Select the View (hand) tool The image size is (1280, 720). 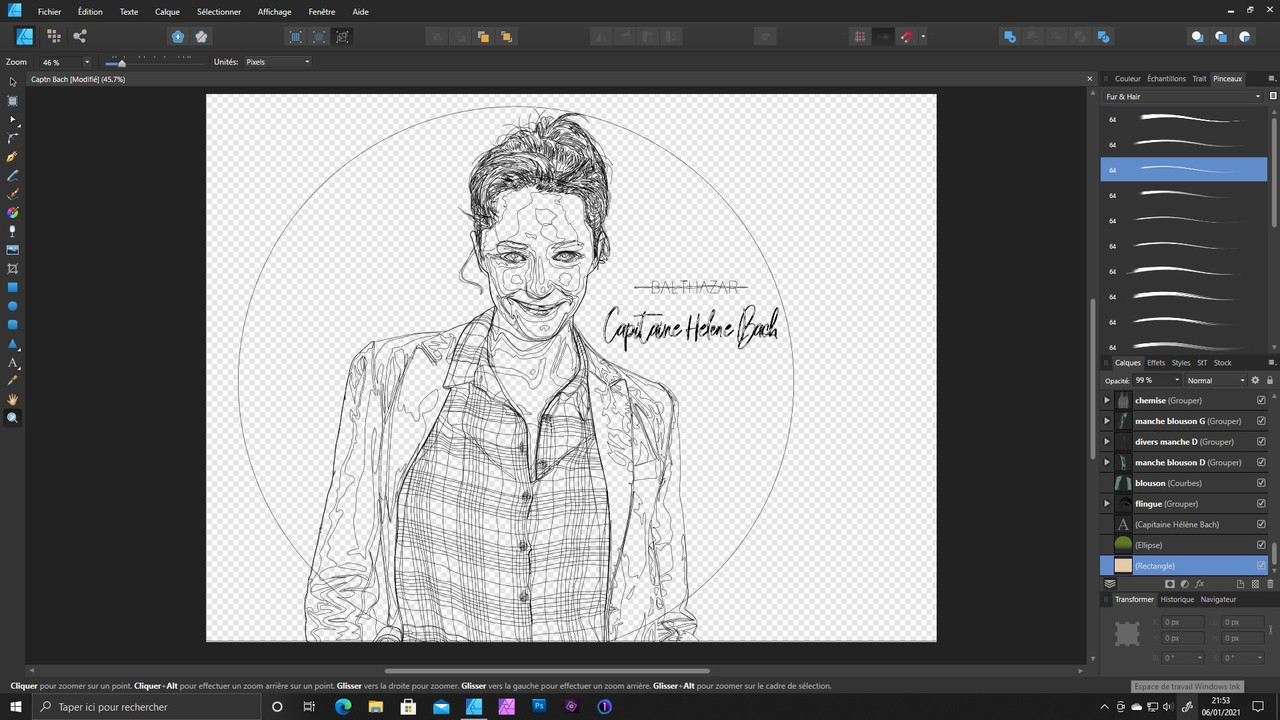click(13, 400)
